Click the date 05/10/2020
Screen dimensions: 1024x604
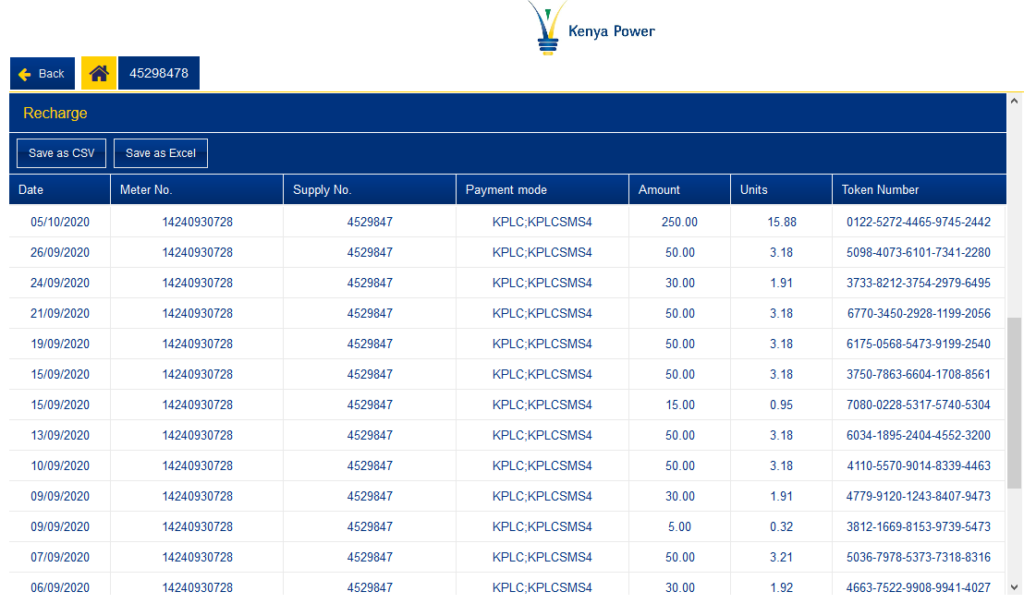click(x=60, y=222)
